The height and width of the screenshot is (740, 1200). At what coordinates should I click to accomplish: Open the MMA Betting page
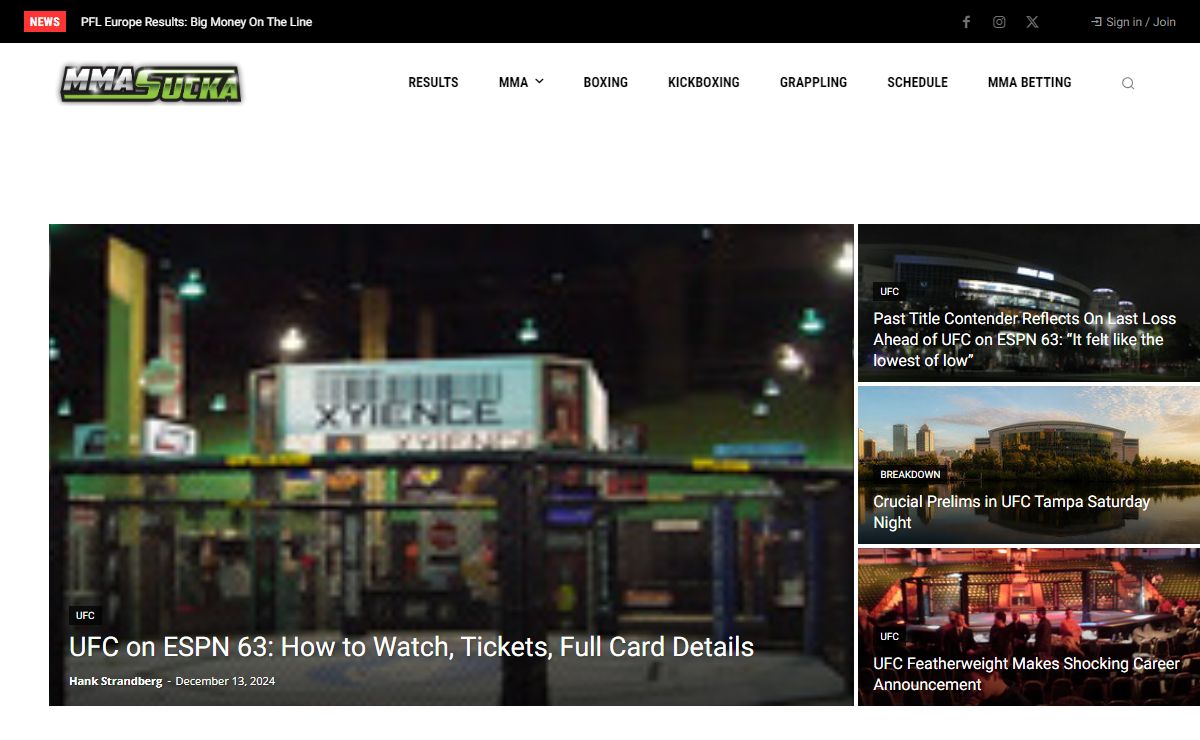point(1029,83)
